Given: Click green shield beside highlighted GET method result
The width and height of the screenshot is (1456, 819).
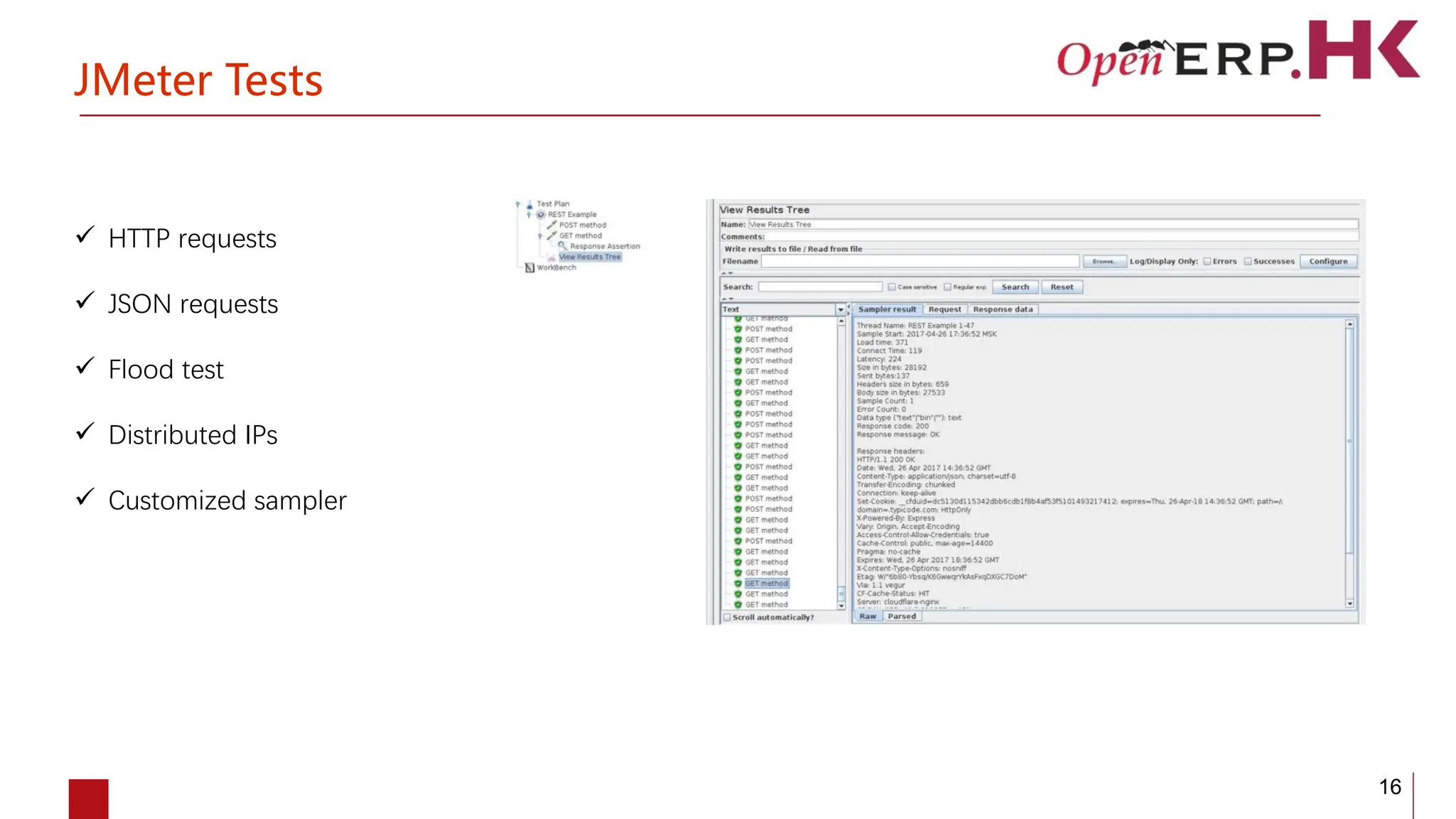Looking at the screenshot, I should pos(738,584).
